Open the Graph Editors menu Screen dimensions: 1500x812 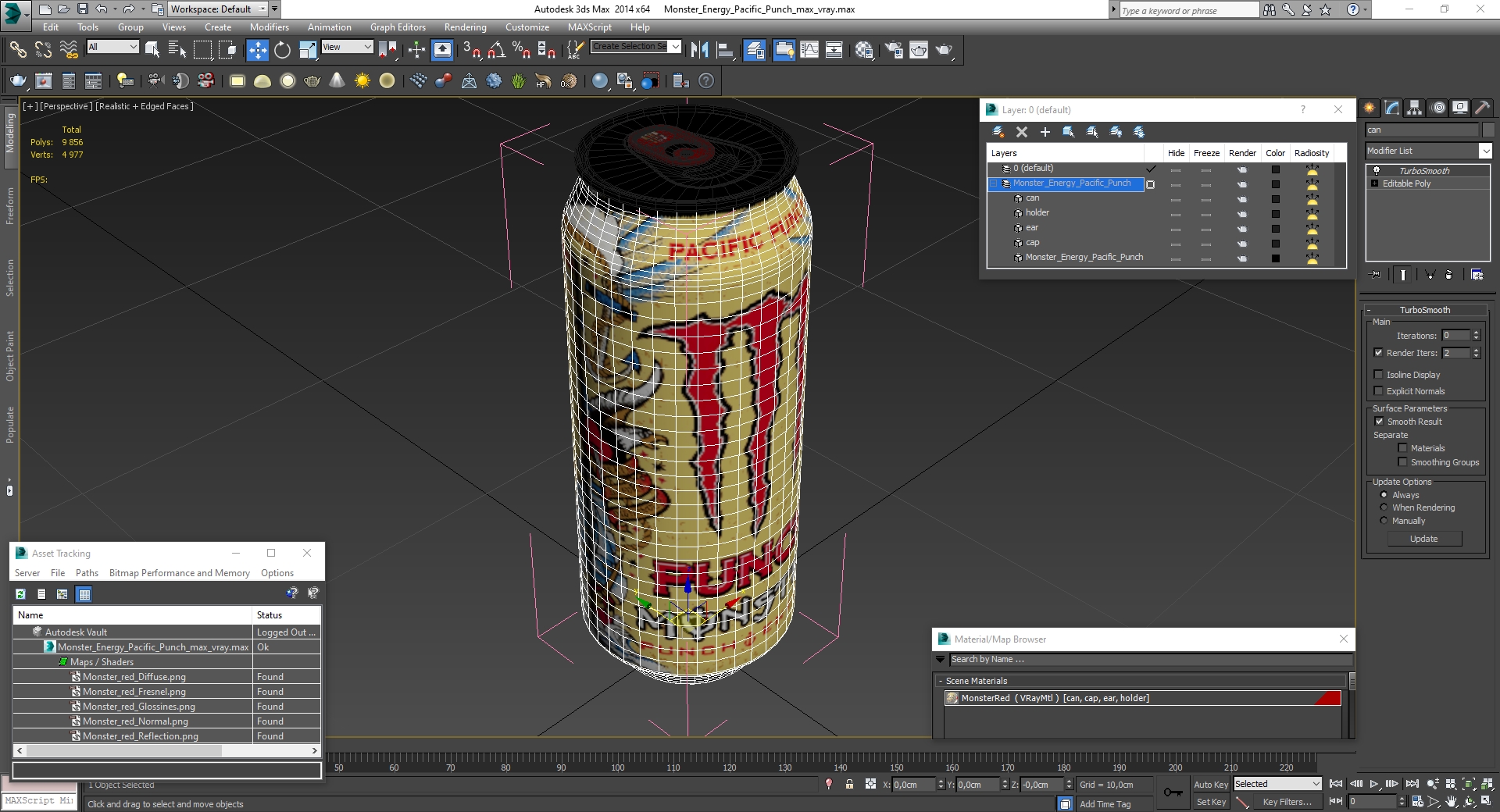(x=398, y=27)
